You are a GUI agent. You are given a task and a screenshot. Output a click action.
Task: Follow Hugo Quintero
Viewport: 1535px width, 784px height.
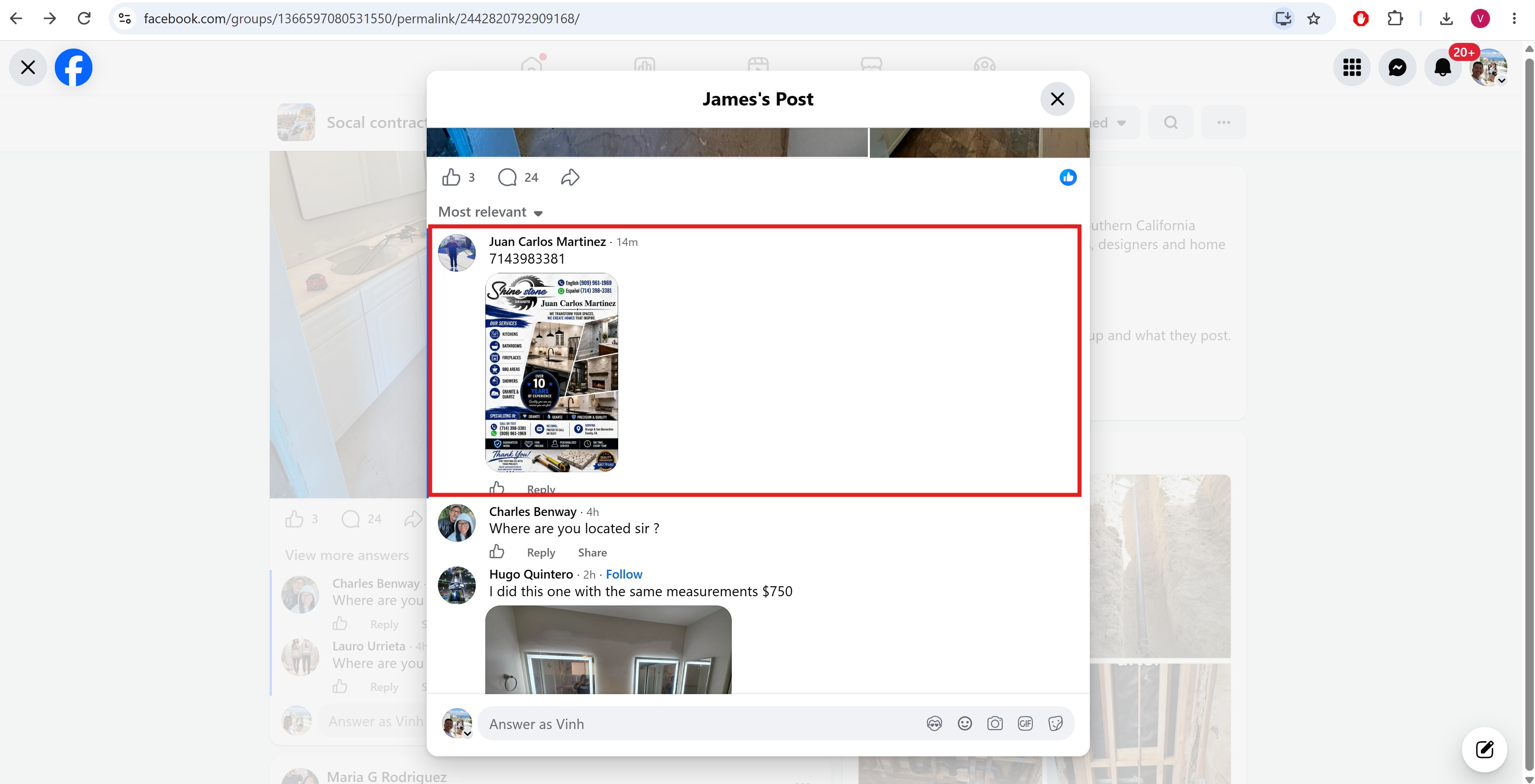coord(624,574)
